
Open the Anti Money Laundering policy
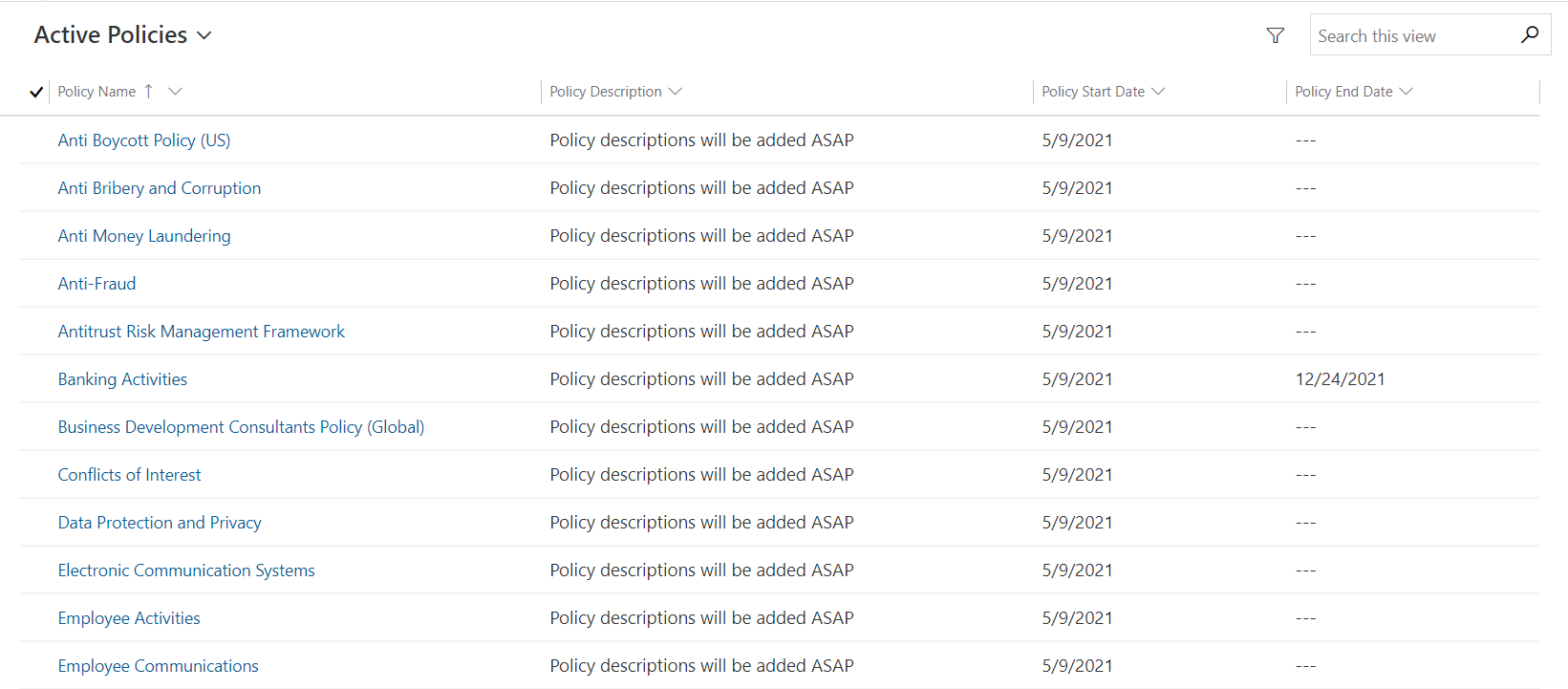tap(144, 236)
